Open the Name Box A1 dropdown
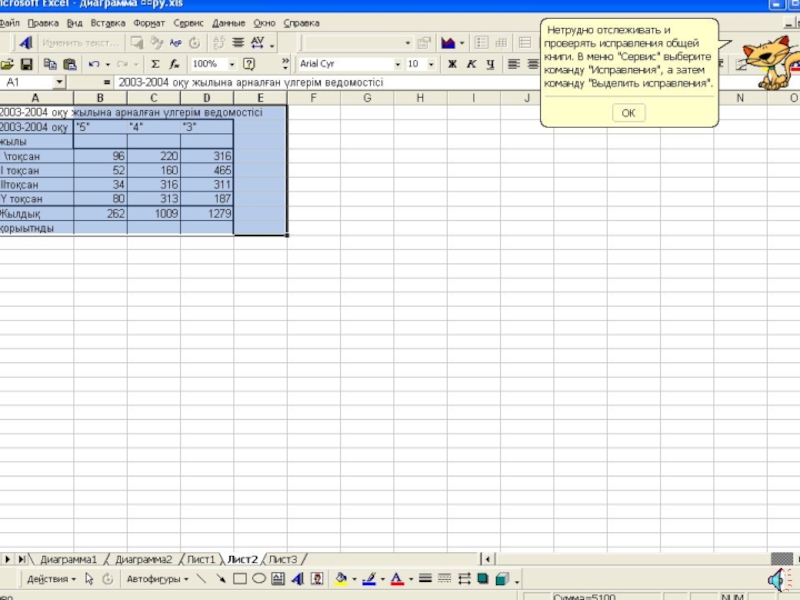 coord(59,82)
